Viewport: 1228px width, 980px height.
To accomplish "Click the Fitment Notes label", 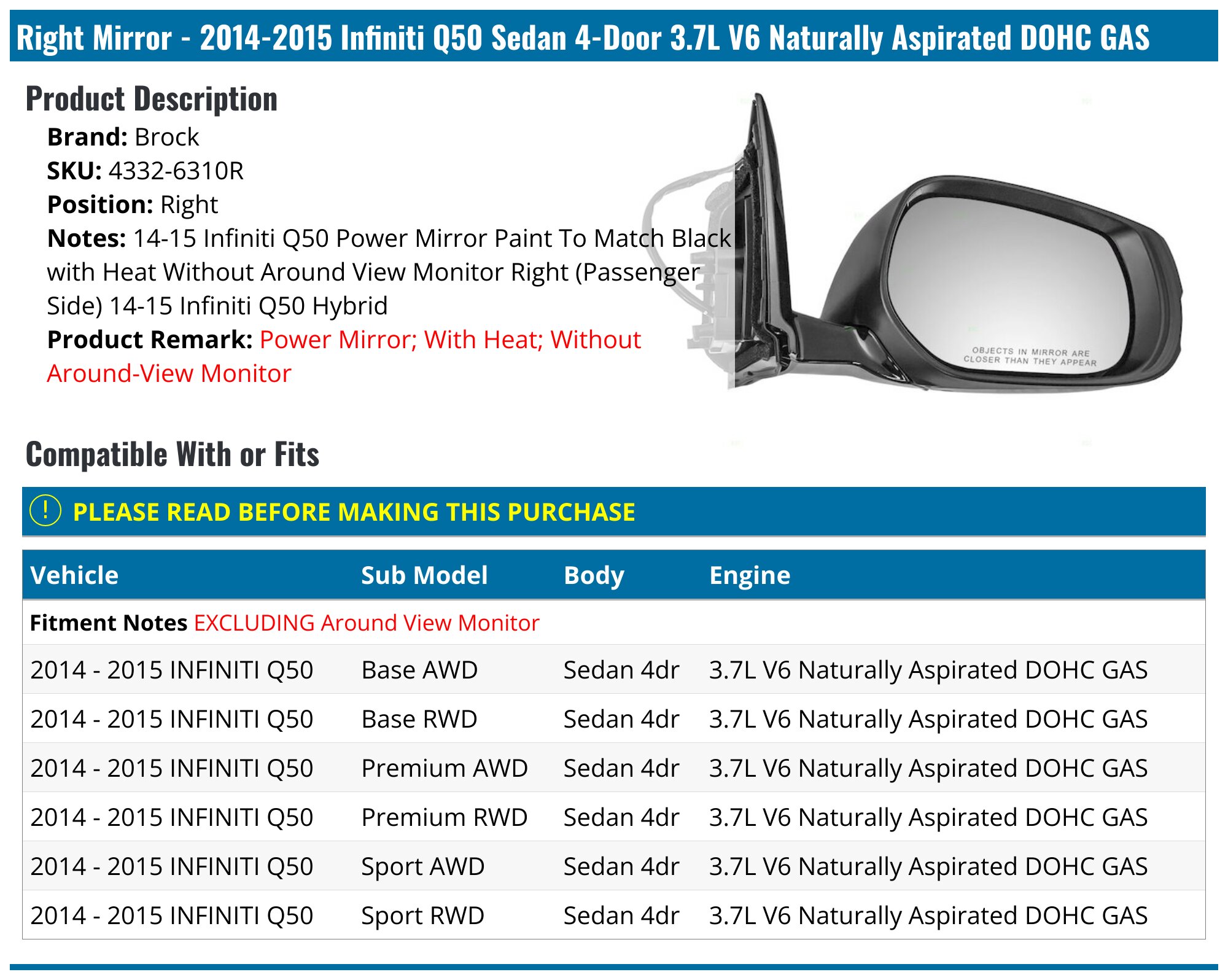I will (109, 623).
